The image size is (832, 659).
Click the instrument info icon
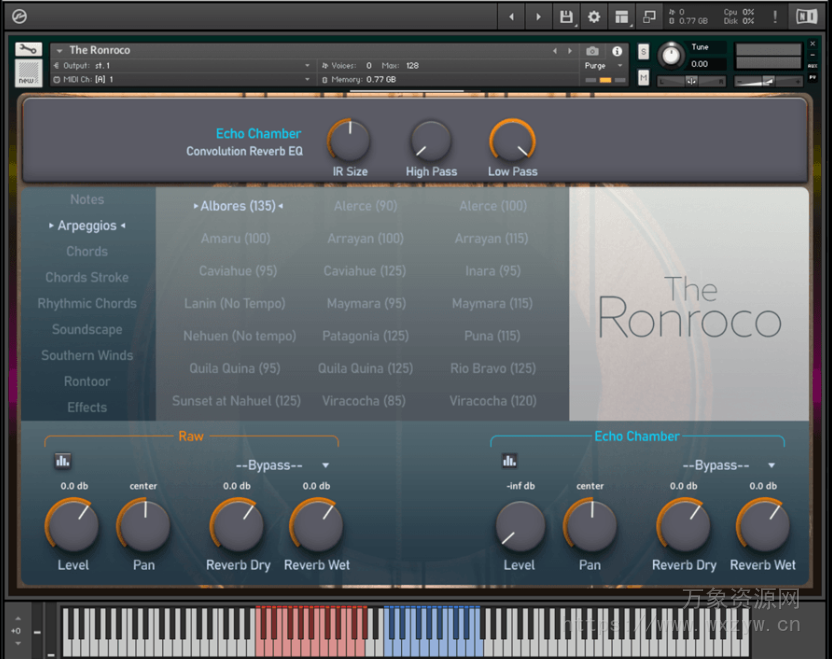point(617,51)
